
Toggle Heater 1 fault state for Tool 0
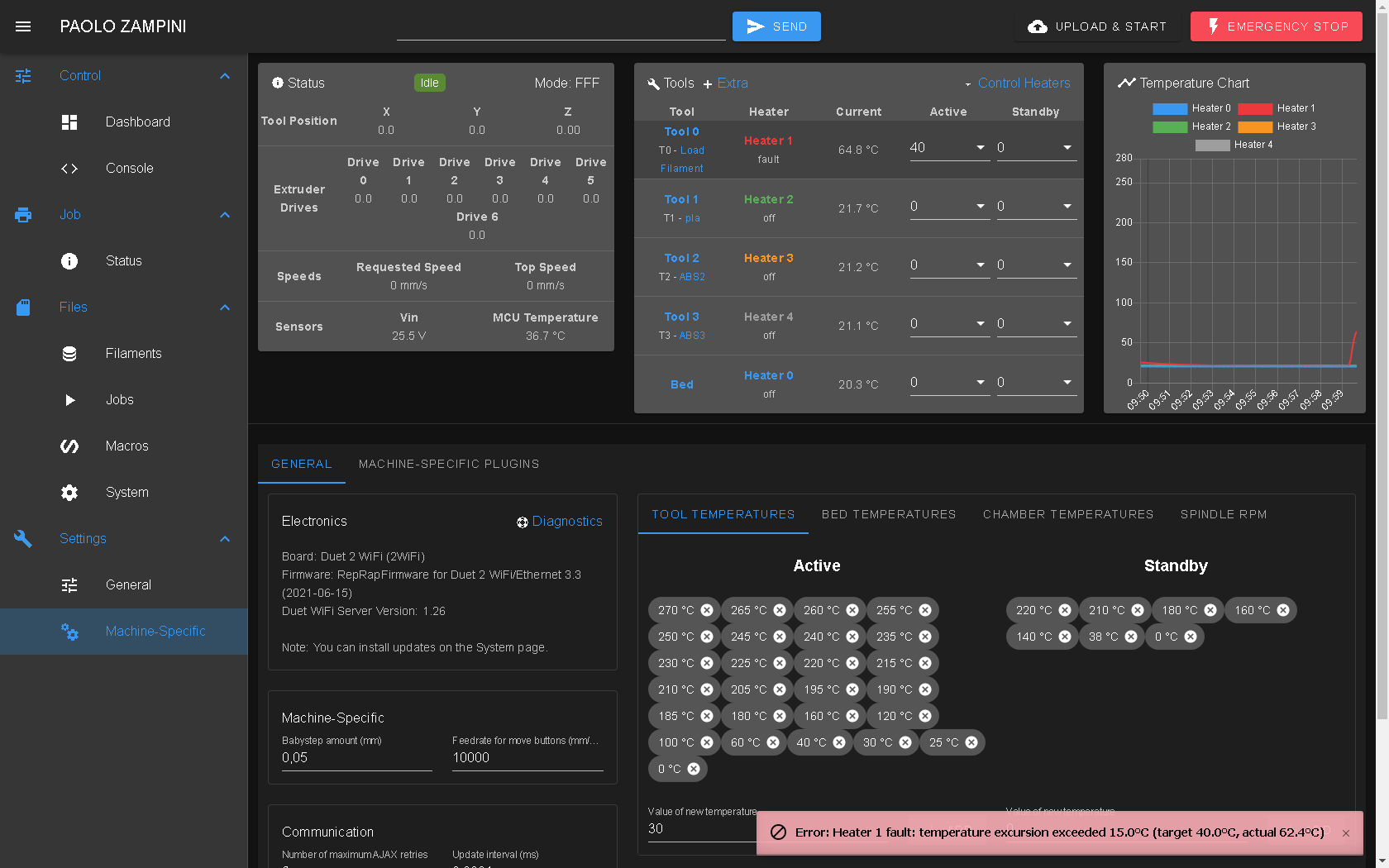pyautogui.click(x=768, y=141)
